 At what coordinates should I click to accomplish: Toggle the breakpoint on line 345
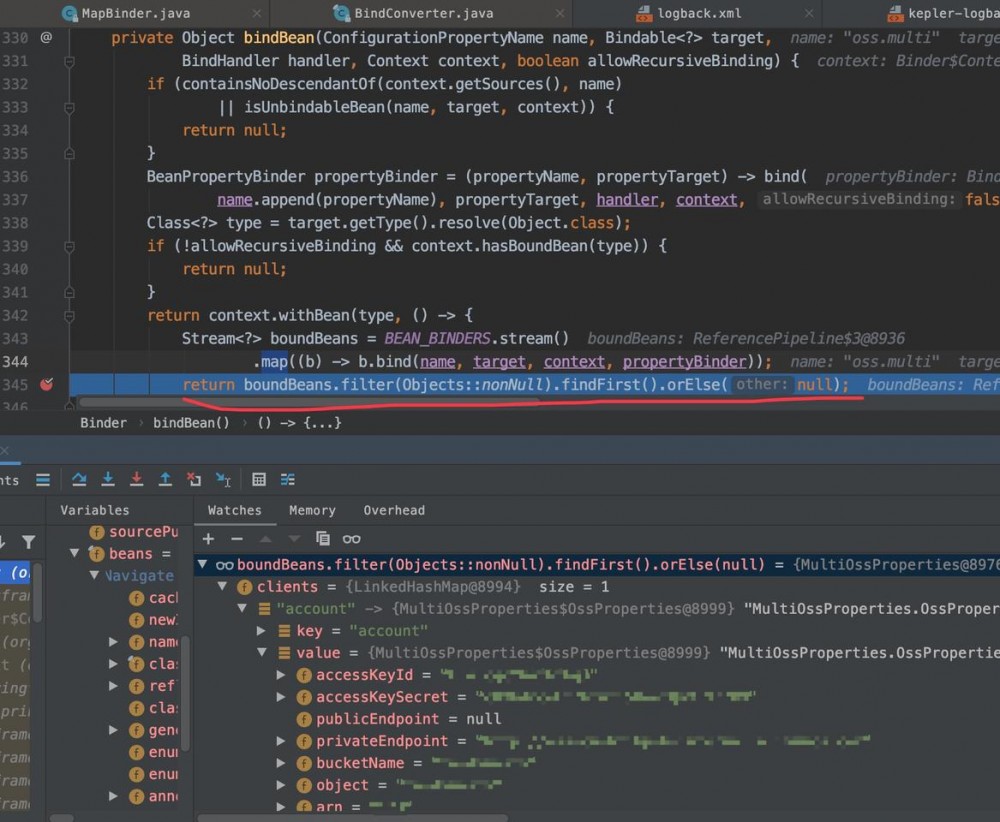tap(47, 385)
